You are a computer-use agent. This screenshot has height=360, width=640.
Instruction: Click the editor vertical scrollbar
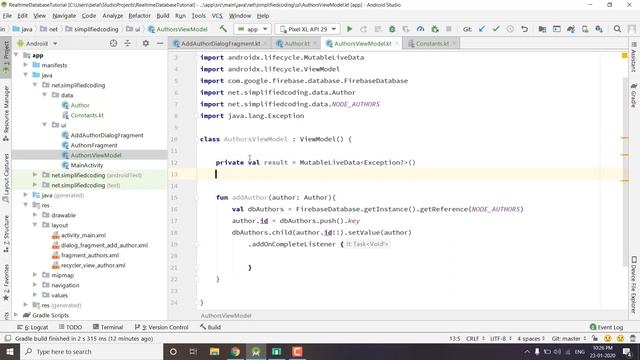[x=626, y=171]
